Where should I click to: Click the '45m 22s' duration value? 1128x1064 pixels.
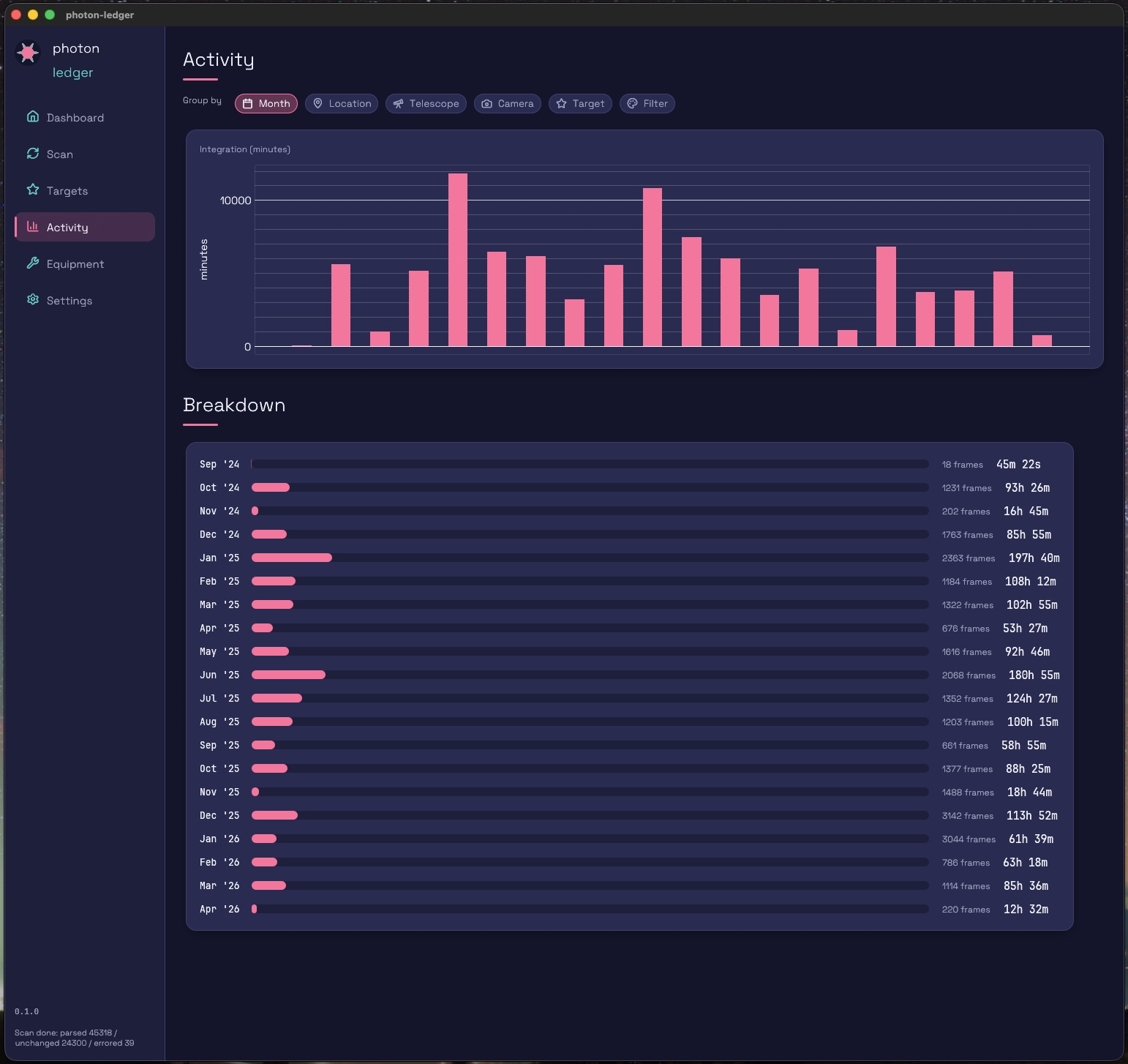point(1018,464)
